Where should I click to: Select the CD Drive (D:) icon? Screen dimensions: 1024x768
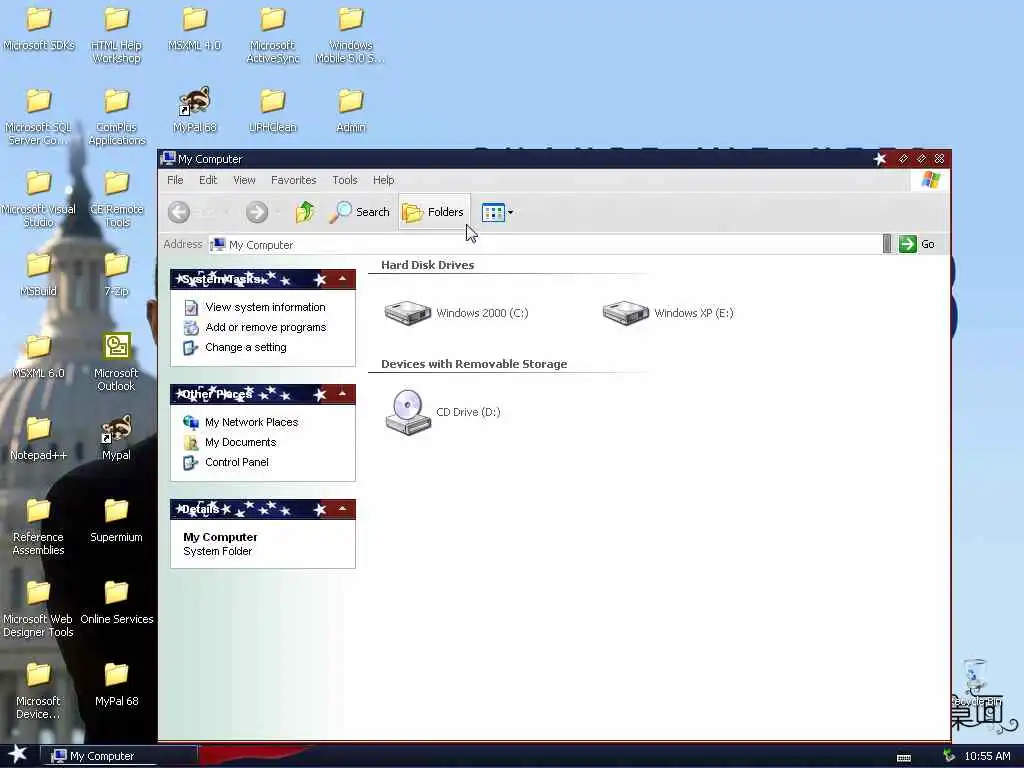443,412
